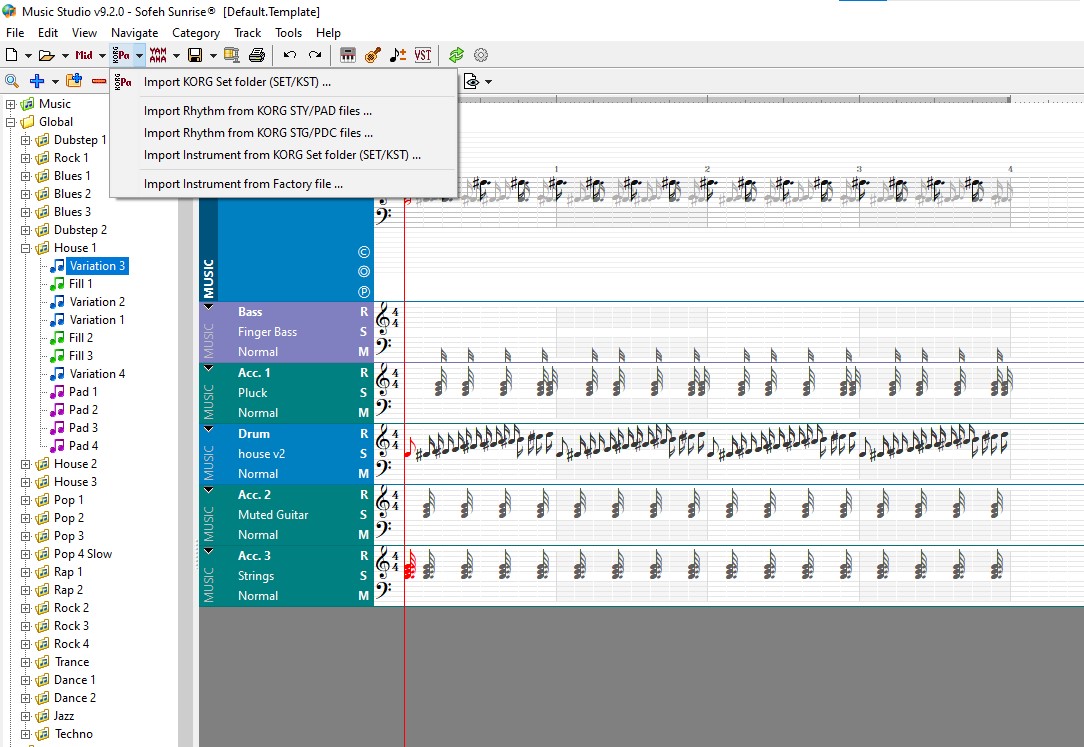Click the Muted Guitar instrument label

(x=272, y=515)
